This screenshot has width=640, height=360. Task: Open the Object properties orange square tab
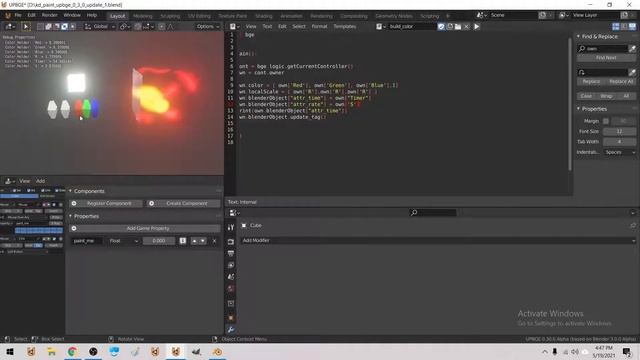pyautogui.click(x=231, y=318)
